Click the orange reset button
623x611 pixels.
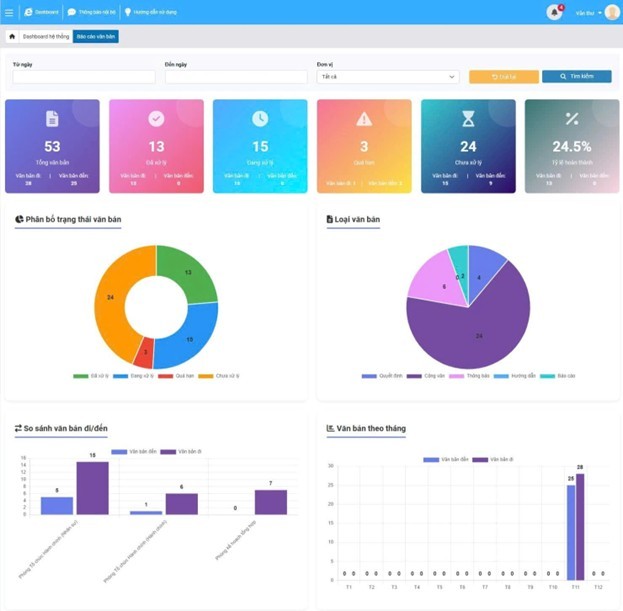click(503, 76)
